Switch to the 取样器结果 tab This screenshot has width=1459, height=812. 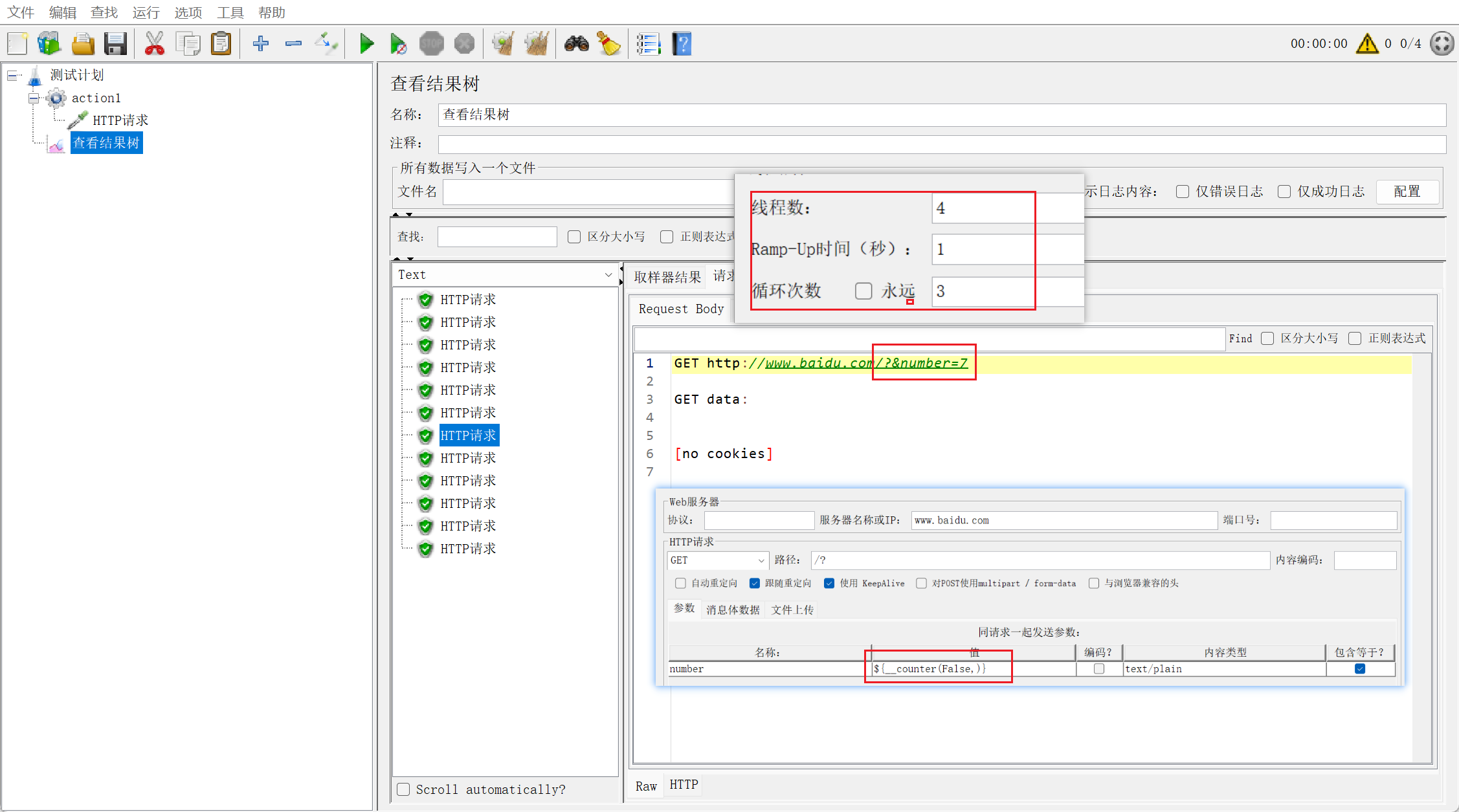coord(667,278)
